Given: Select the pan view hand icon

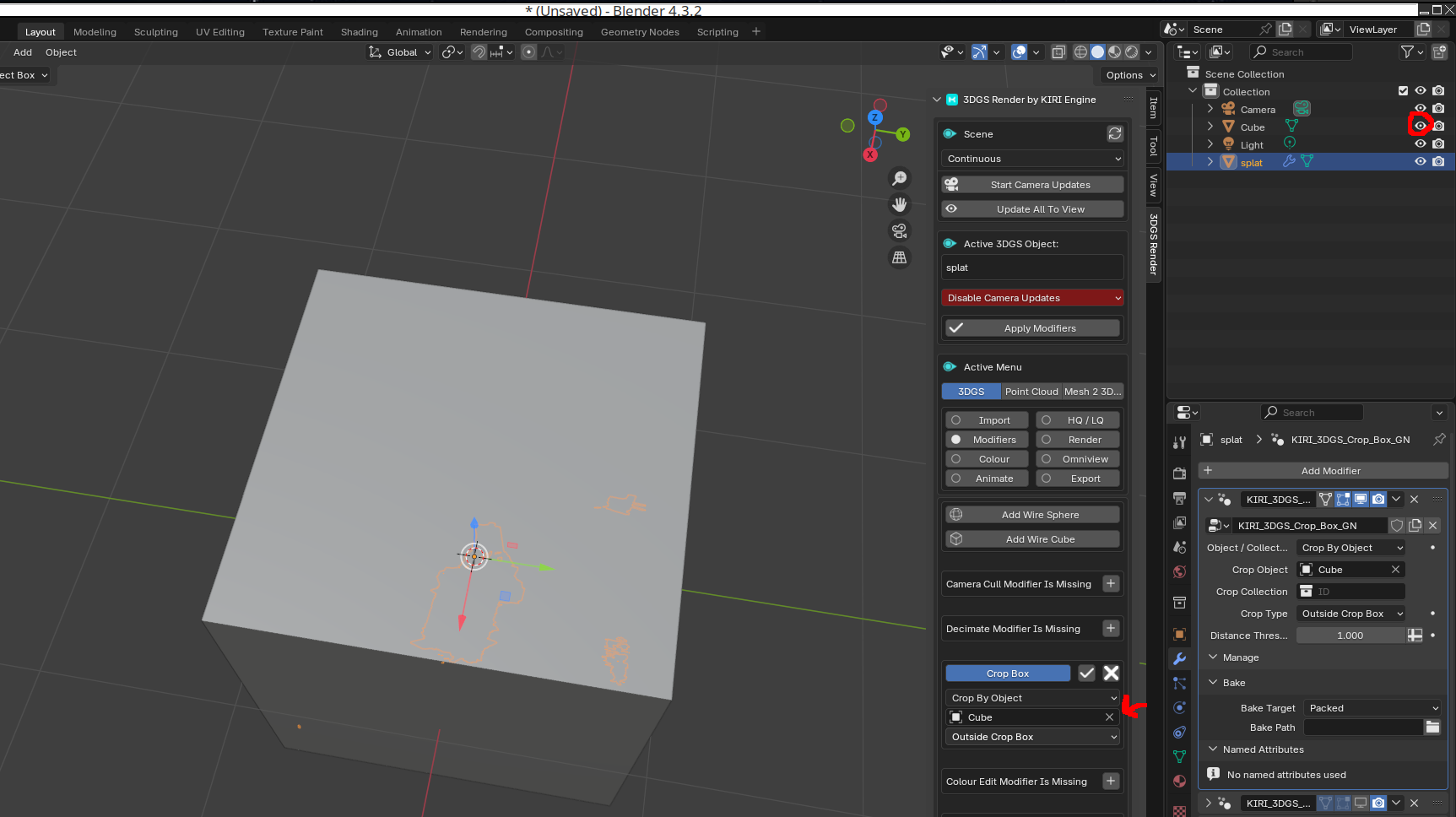Looking at the screenshot, I should (900, 204).
